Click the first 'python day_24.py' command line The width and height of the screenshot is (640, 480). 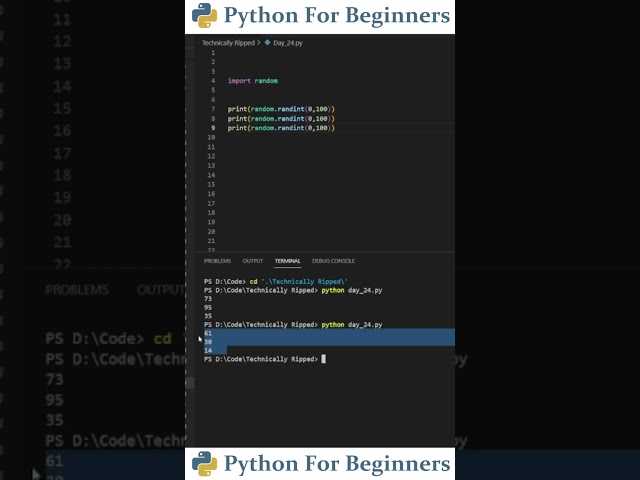click(293, 290)
